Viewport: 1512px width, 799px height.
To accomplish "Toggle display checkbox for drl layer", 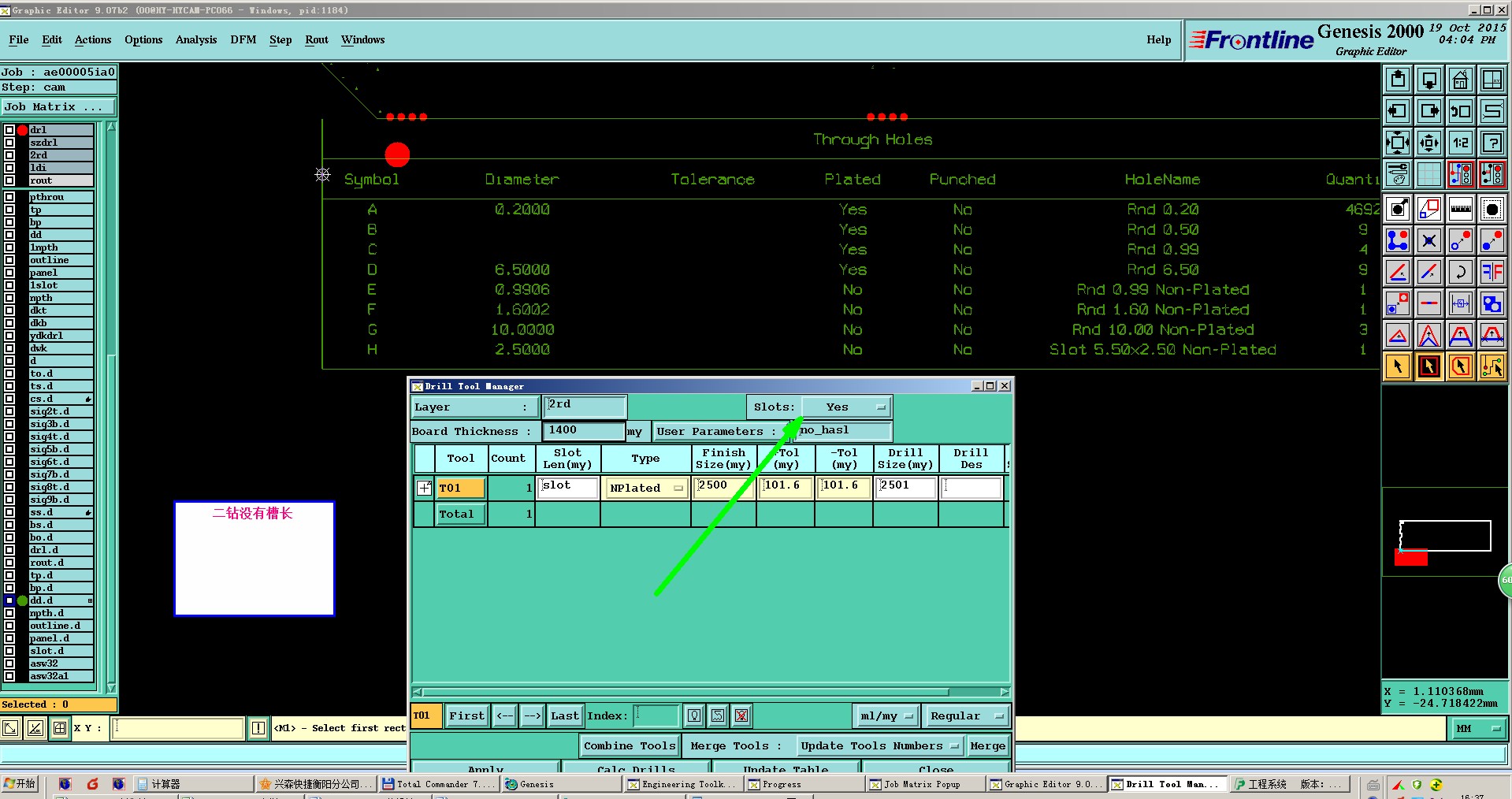I will [9, 130].
